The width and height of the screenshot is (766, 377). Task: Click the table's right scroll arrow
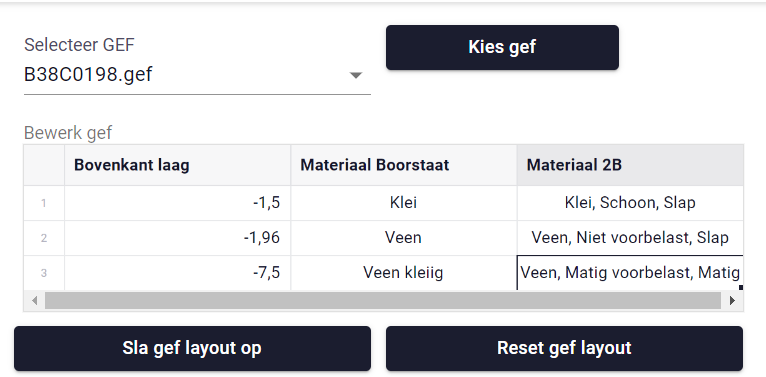(x=732, y=301)
